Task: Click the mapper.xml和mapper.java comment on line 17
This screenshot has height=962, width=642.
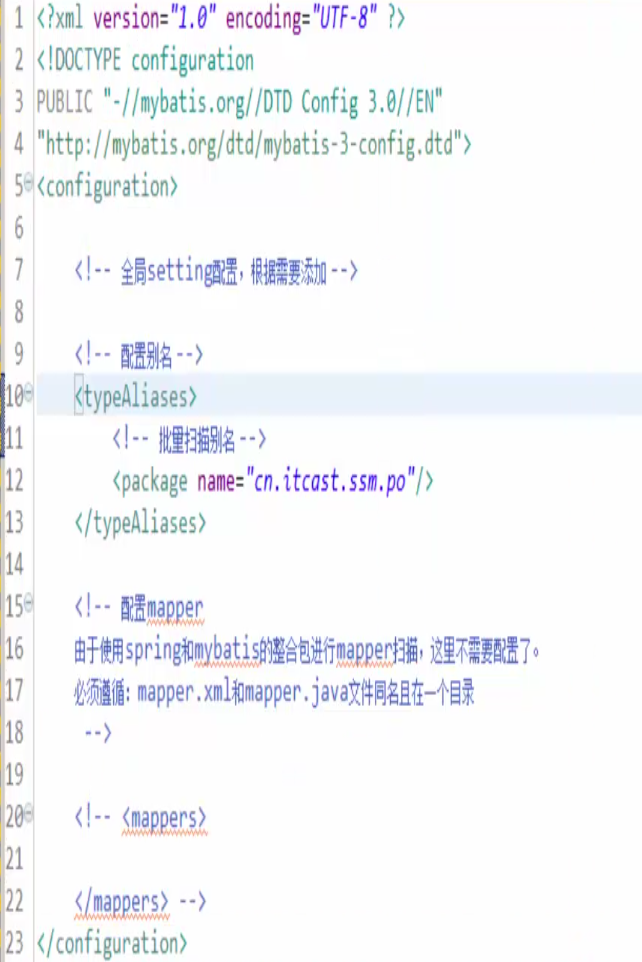Action: click(274, 693)
